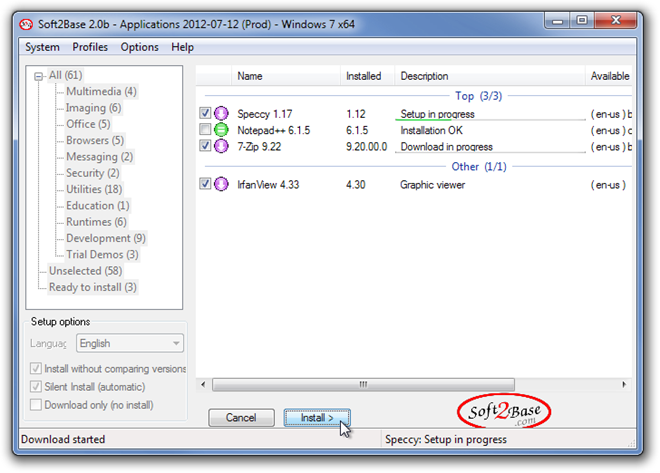Screen dimensions: 660x473
Task: Open the Profiles menu
Action: [90, 47]
